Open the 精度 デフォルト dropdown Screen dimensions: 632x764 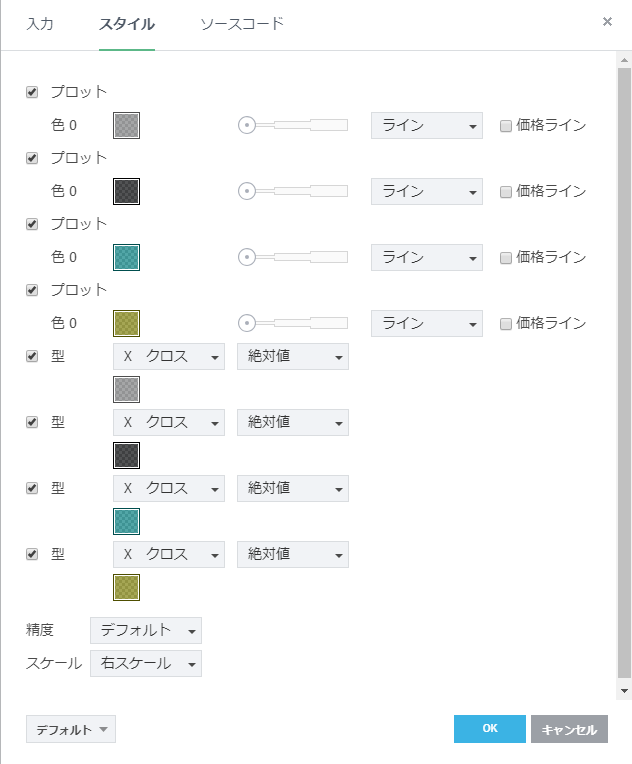click(146, 630)
